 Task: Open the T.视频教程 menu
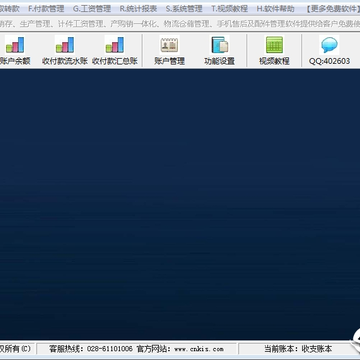click(230, 9)
